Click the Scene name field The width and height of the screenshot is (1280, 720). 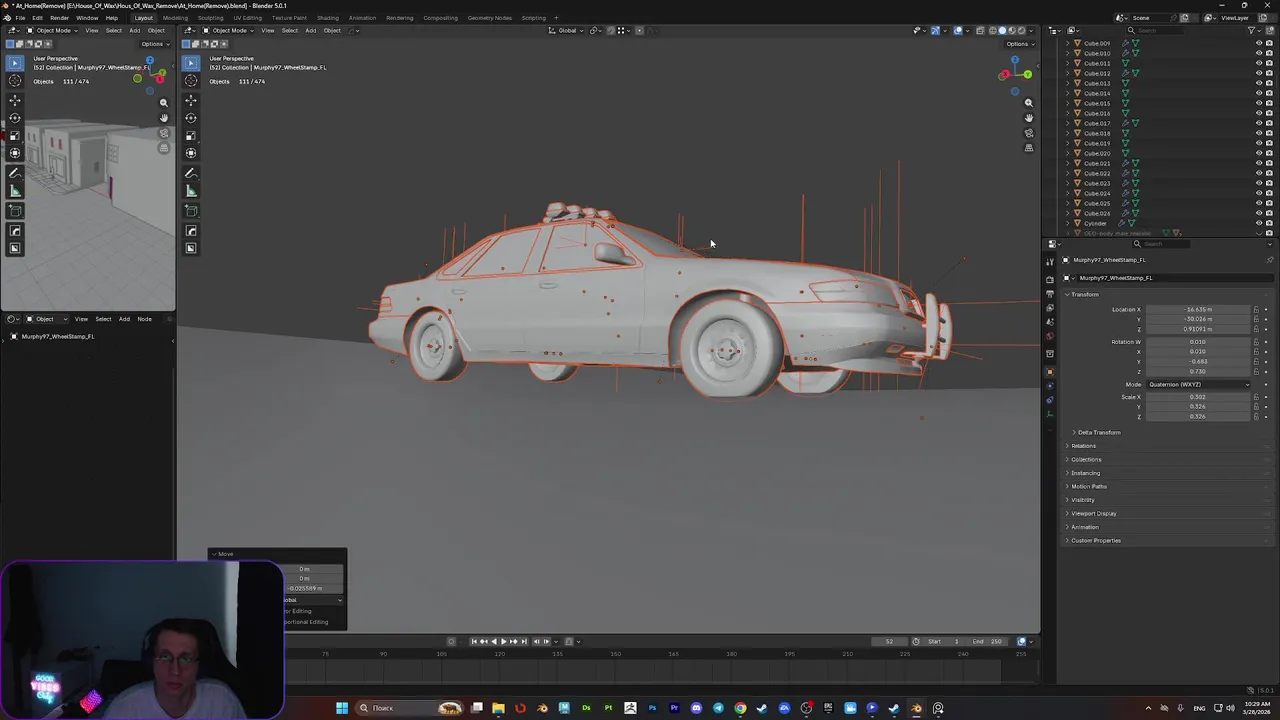[x=1150, y=18]
